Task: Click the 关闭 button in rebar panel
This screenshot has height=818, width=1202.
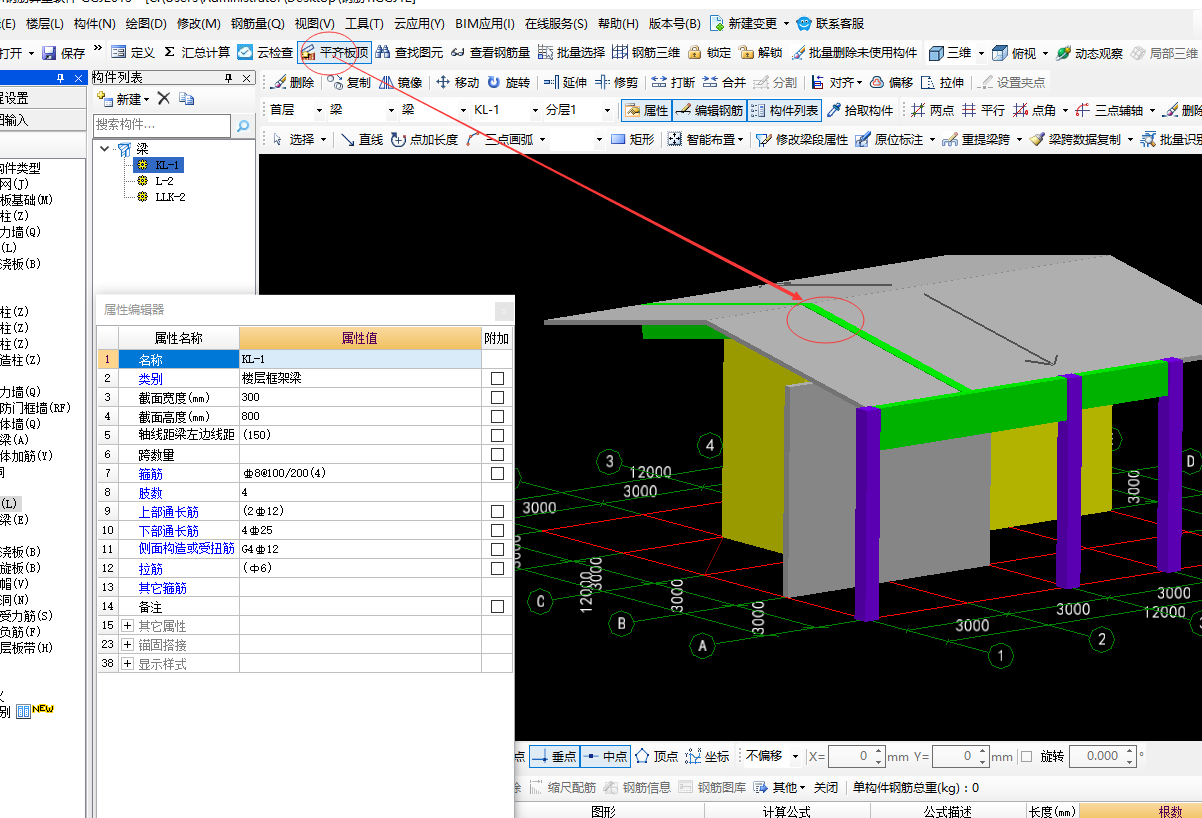Action: [825, 787]
